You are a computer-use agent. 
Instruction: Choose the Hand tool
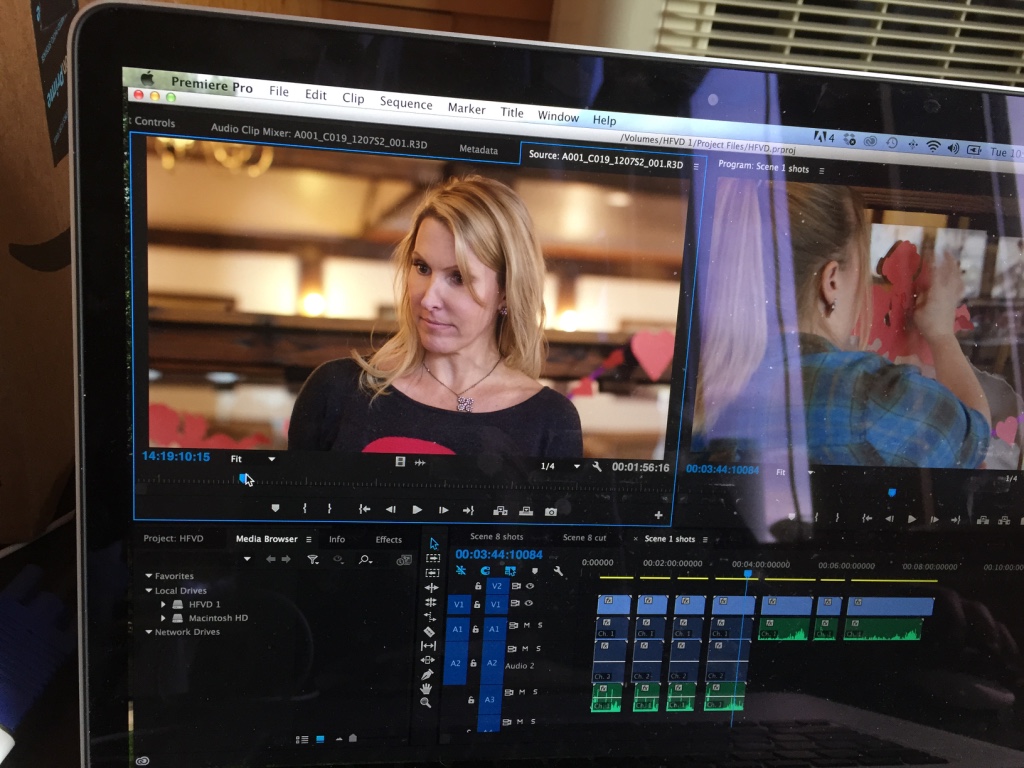427,688
